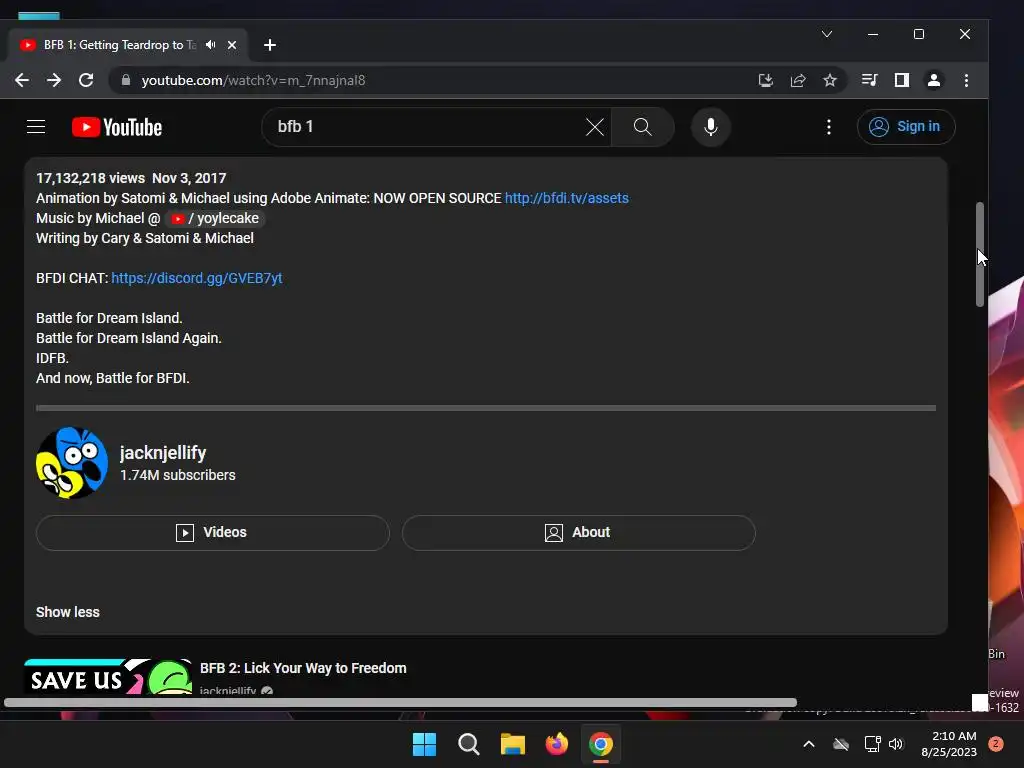
Task: Open jacknjellify channel avatar
Action: (72, 463)
